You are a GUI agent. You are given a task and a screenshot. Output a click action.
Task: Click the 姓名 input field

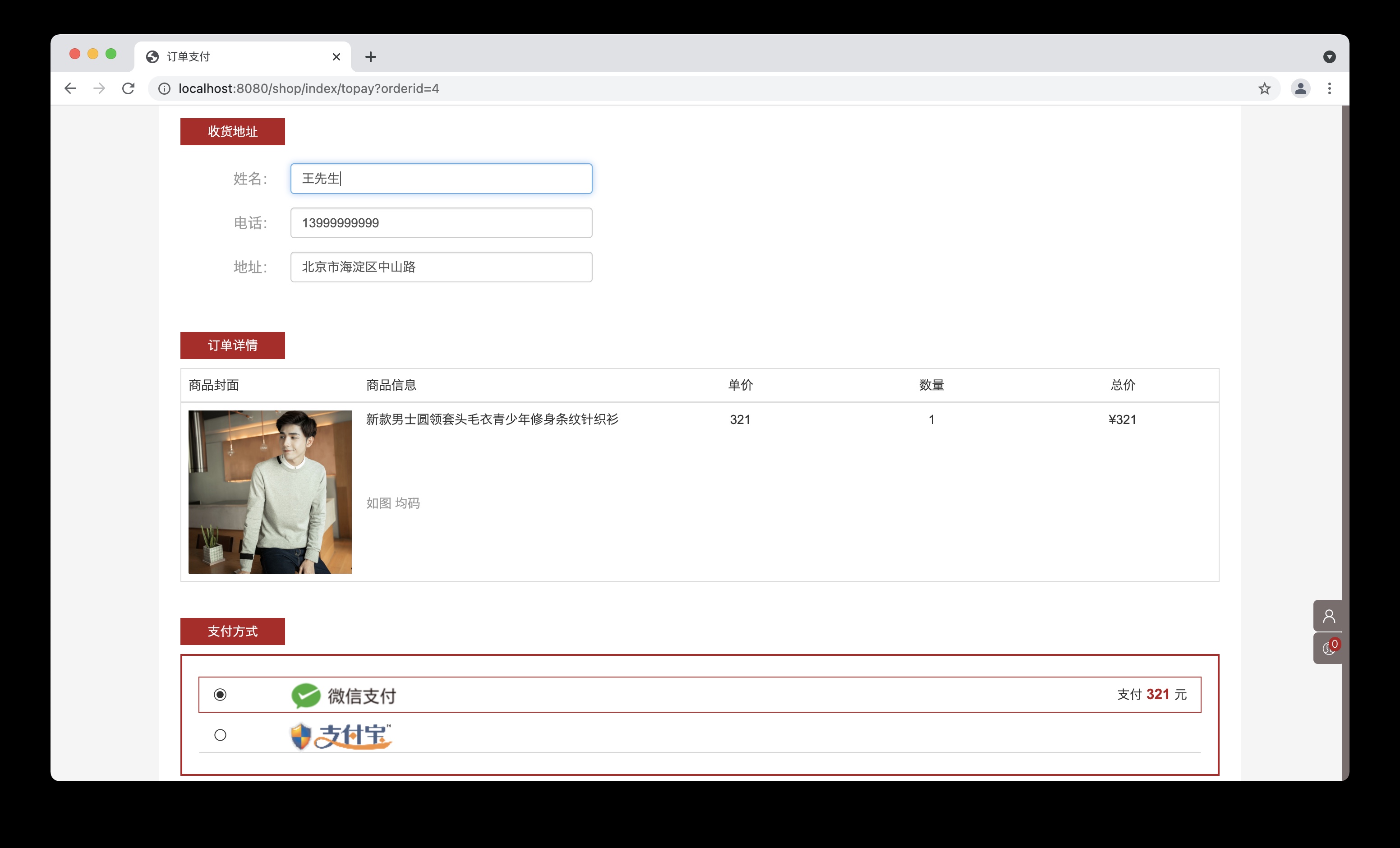[x=442, y=179]
